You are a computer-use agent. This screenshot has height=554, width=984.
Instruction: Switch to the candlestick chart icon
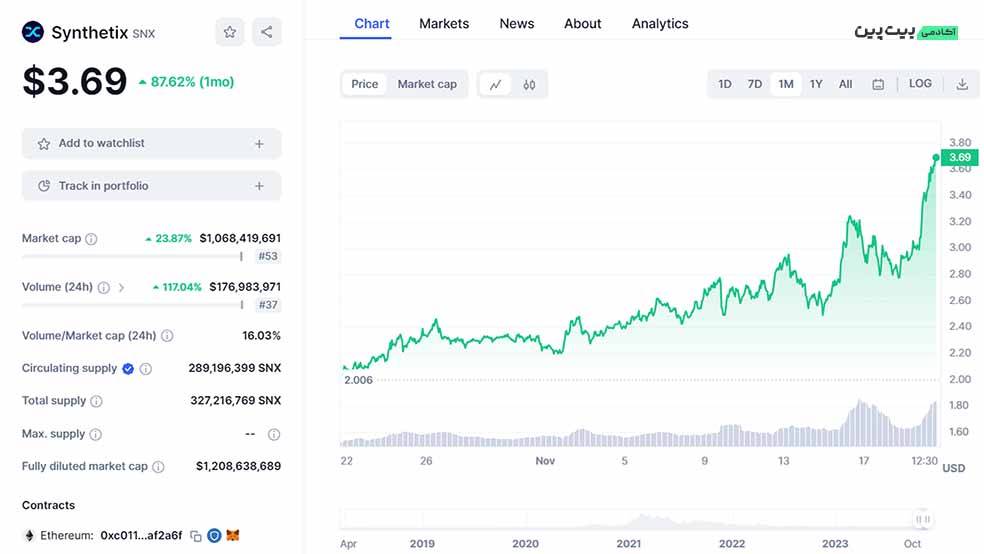pos(529,85)
